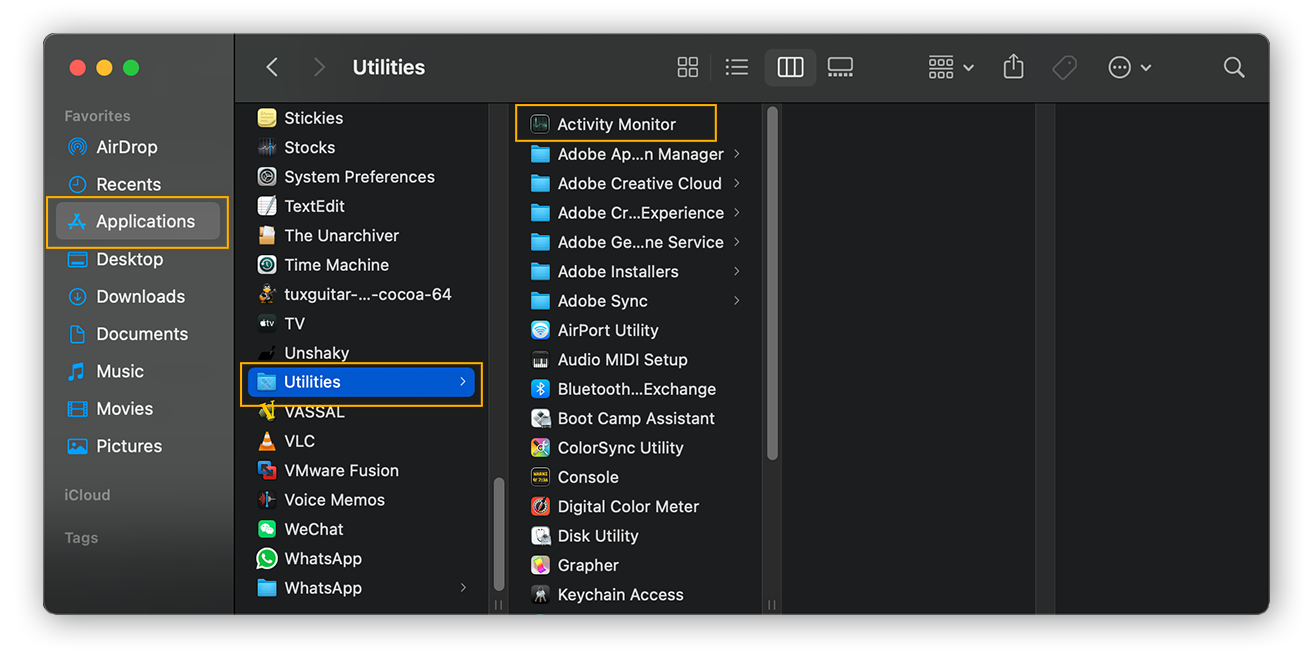Select Applications in the sidebar
The height and width of the screenshot is (651, 1312).
click(139, 222)
